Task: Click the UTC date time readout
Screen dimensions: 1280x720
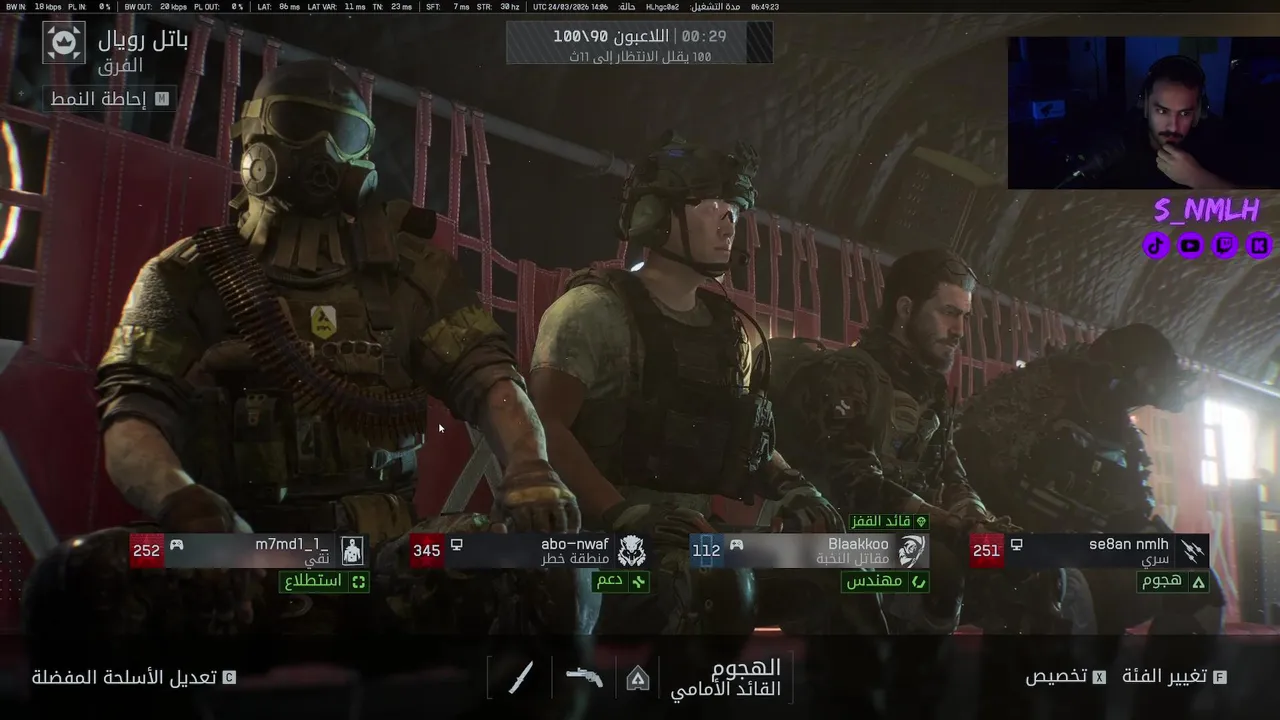Action: (x=570, y=6)
